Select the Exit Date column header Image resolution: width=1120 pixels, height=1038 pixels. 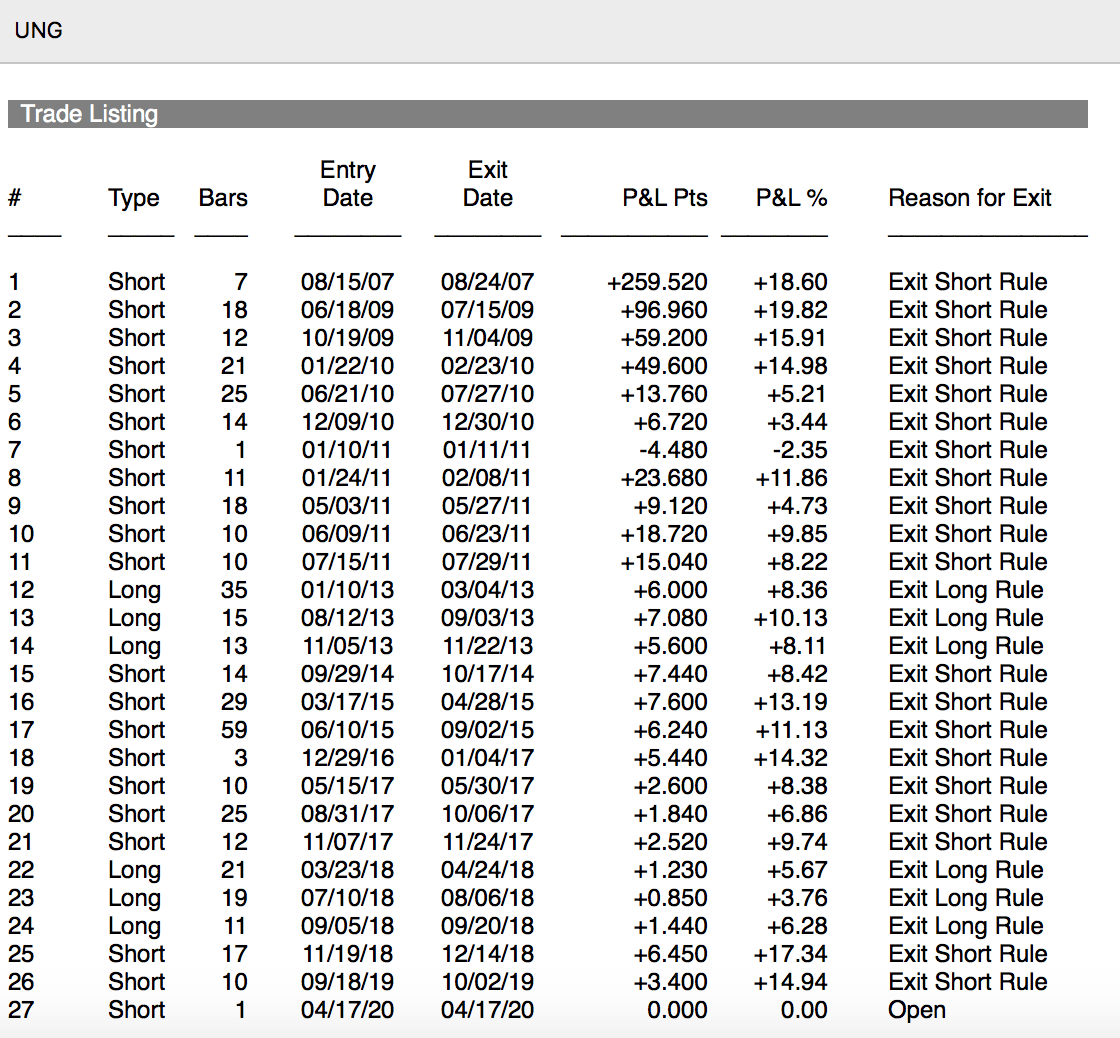[x=487, y=184]
